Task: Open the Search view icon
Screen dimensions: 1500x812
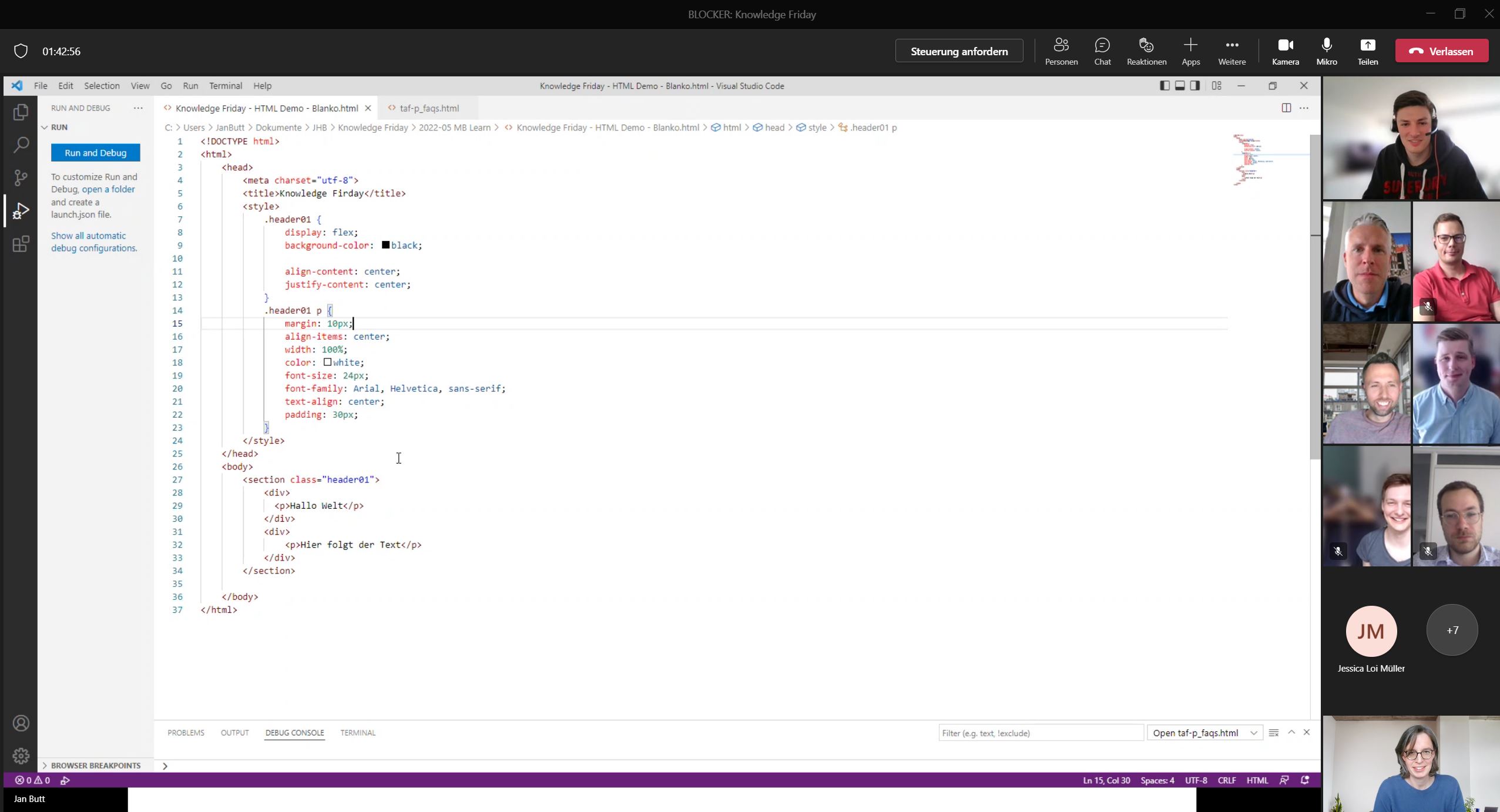Action: (x=21, y=145)
